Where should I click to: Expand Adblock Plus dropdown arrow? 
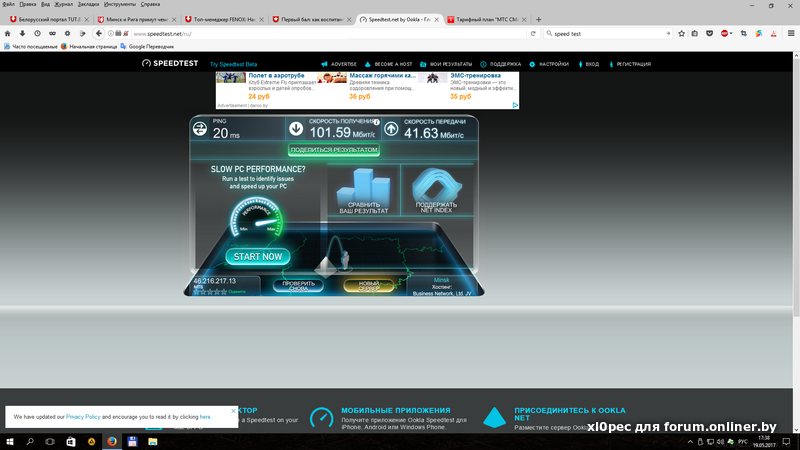(x=731, y=34)
